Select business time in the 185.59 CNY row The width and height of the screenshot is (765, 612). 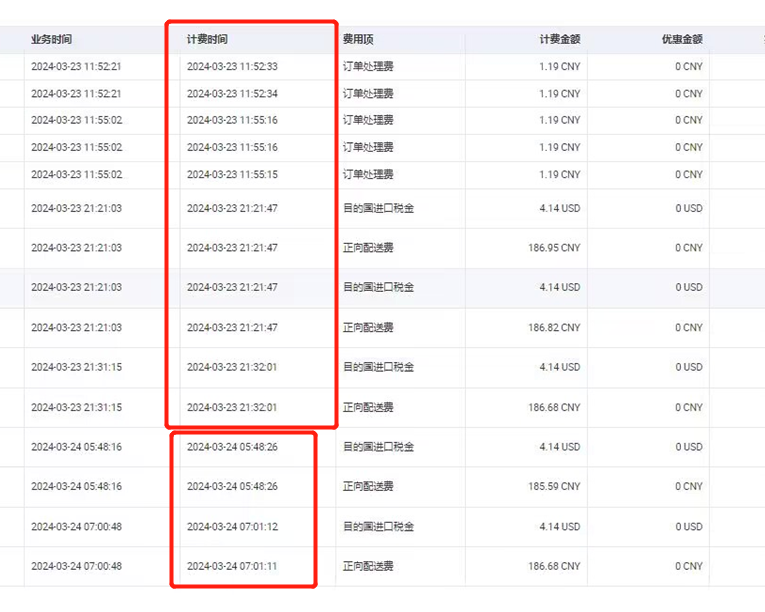tap(77, 487)
